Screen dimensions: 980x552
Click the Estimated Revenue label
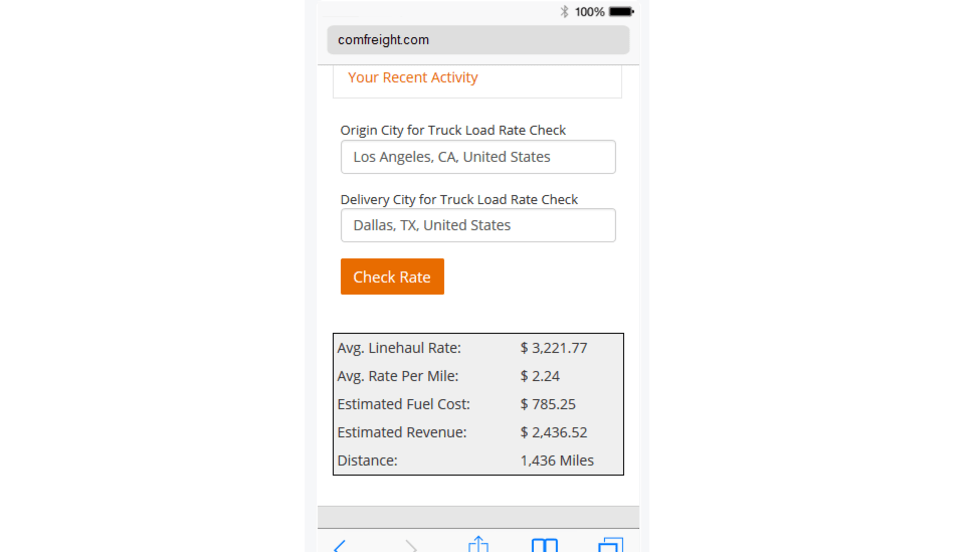(402, 432)
